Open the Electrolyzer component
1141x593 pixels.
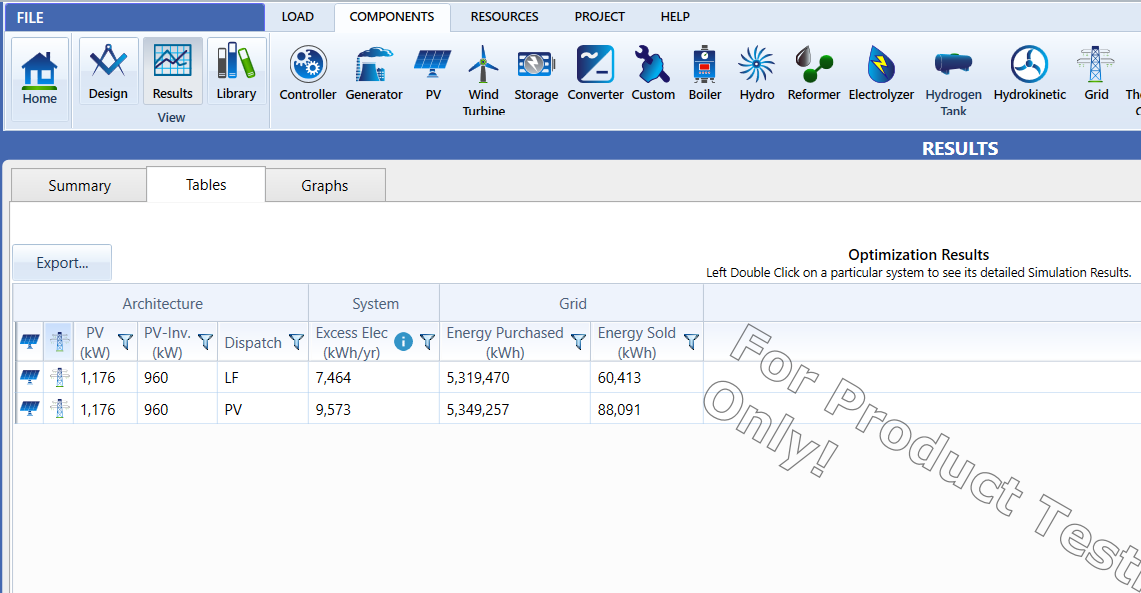pos(881,75)
